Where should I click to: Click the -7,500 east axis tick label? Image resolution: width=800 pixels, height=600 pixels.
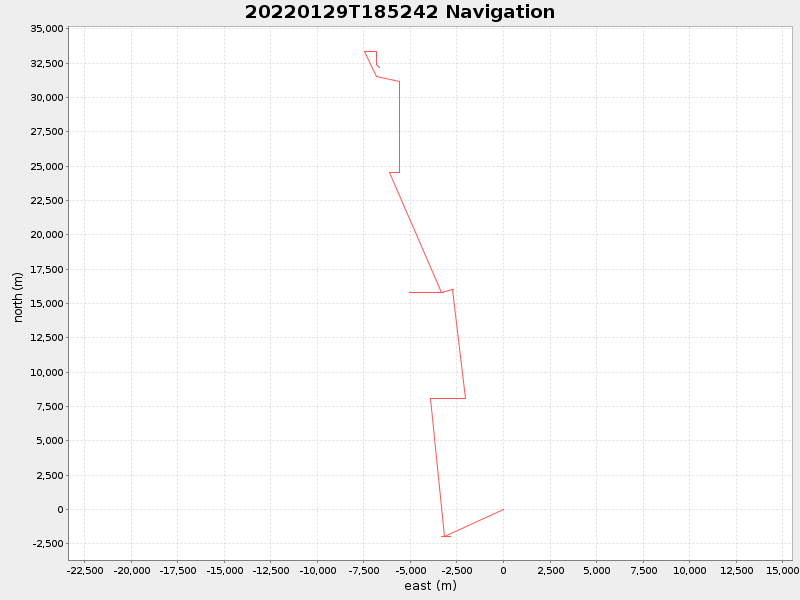click(364, 570)
